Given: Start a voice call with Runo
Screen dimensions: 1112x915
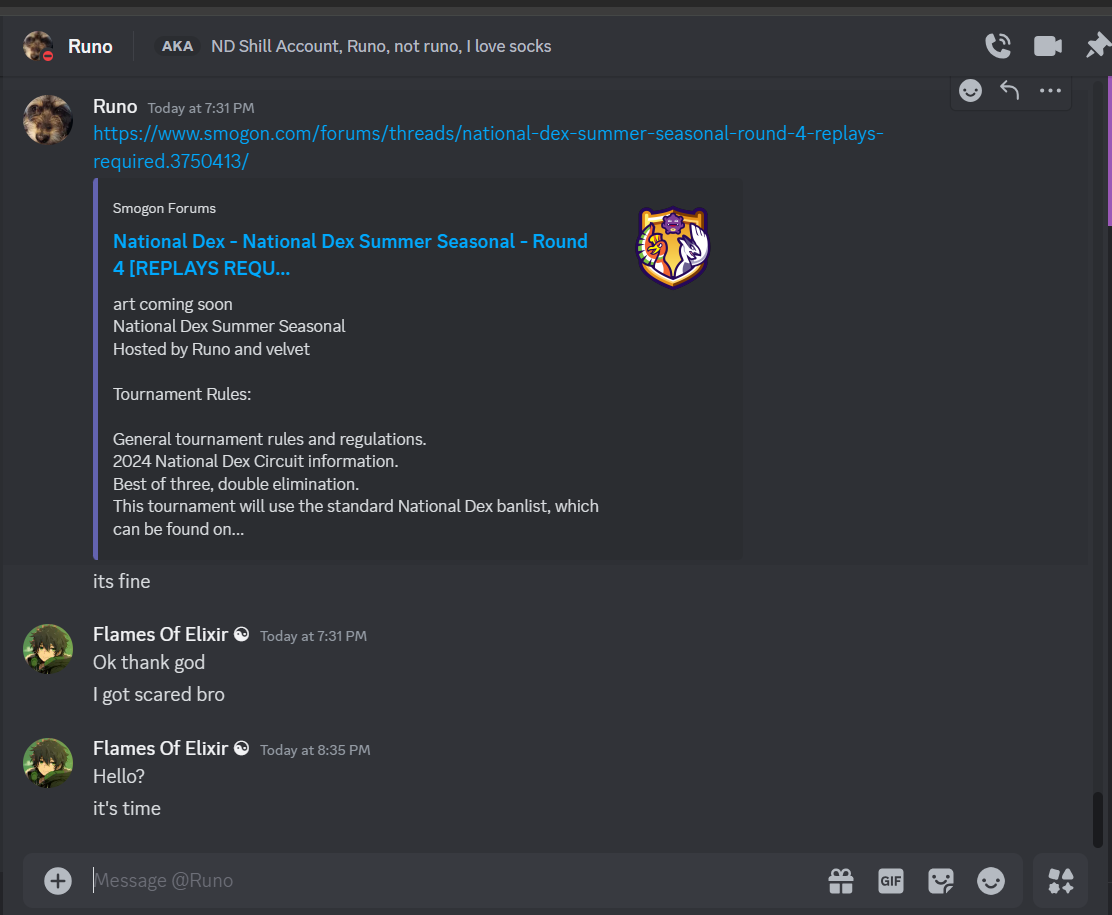Looking at the screenshot, I should click(x=997, y=46).
